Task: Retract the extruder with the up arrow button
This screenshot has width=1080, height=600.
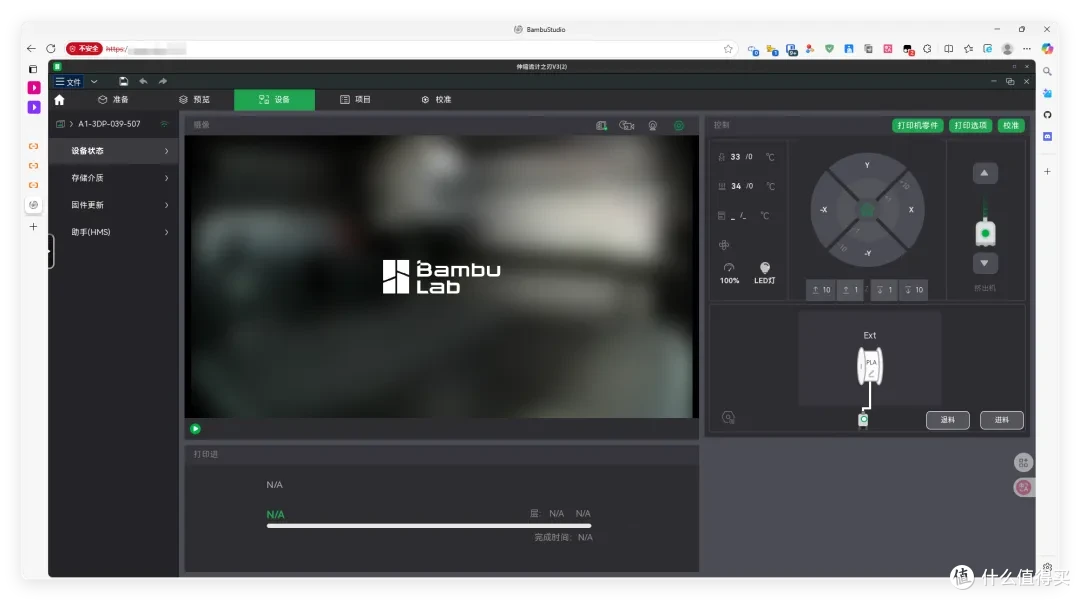Action: point(984,173)
